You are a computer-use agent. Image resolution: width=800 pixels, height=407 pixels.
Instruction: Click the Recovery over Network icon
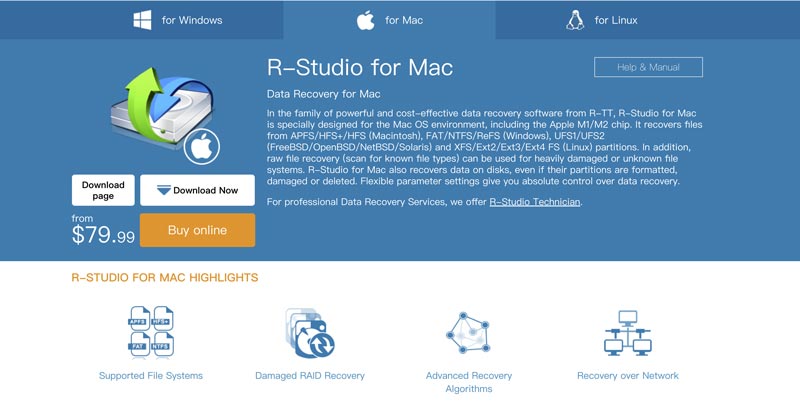tap(628, 333)
